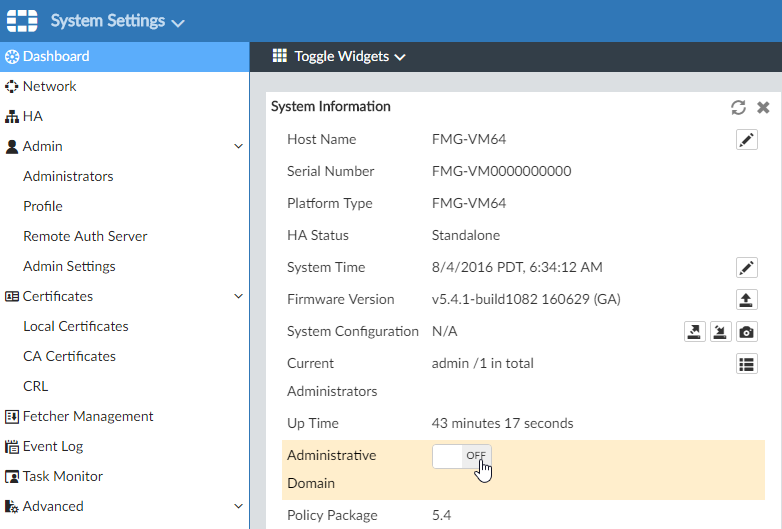This screenshot has height=529, width=782.
Task: Click the Fortinet logo icon
Action: point(23,21)
